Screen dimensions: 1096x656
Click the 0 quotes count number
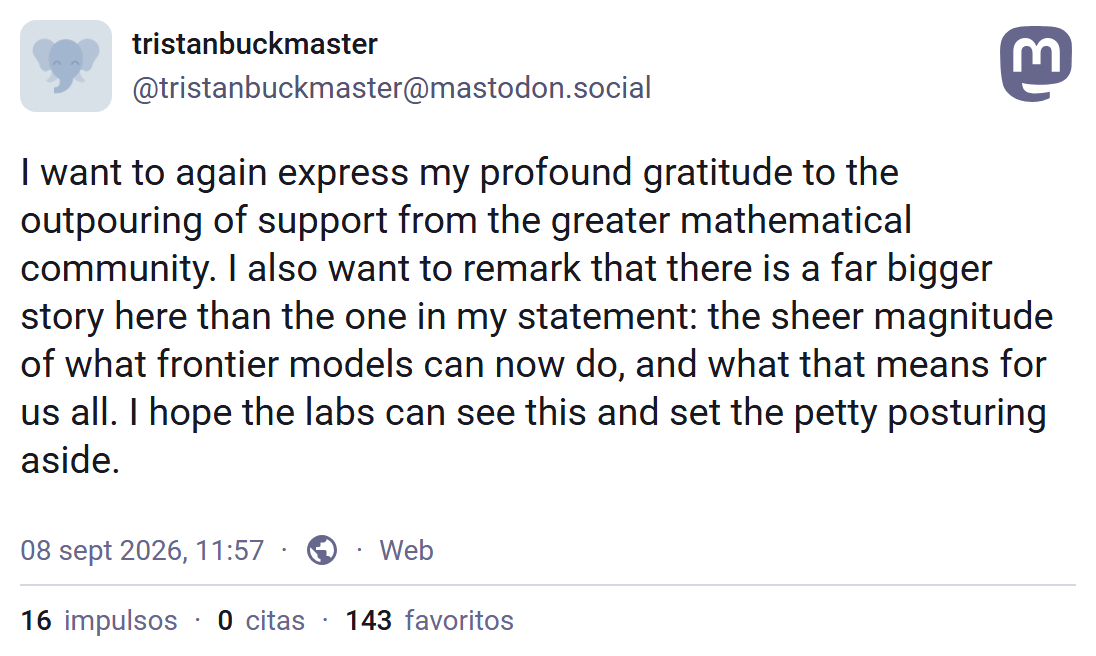[225, 620]
